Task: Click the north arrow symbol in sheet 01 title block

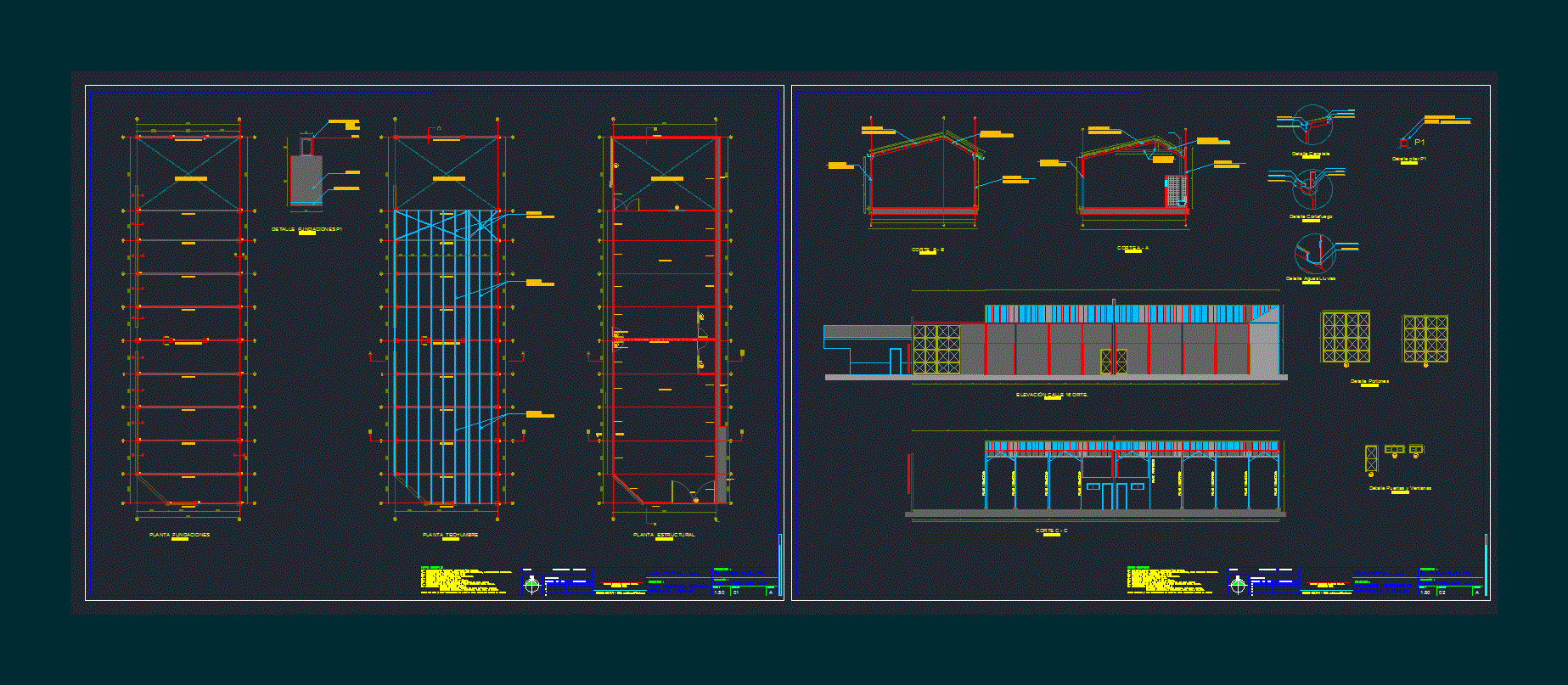Action: 532,585
